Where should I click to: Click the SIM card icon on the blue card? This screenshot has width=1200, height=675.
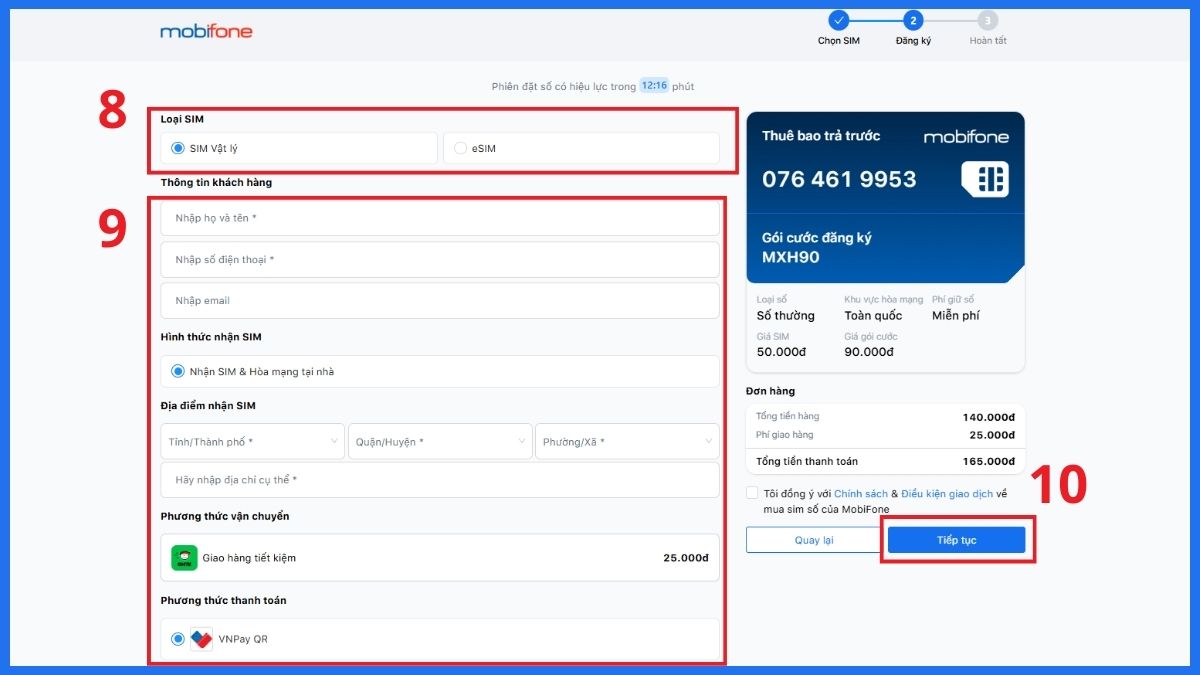click(986, 180)
